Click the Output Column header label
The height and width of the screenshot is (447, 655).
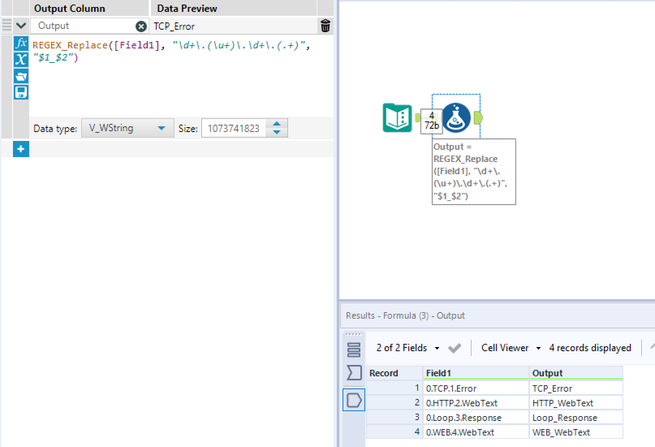pyautogui.click(x=69, y=8)
